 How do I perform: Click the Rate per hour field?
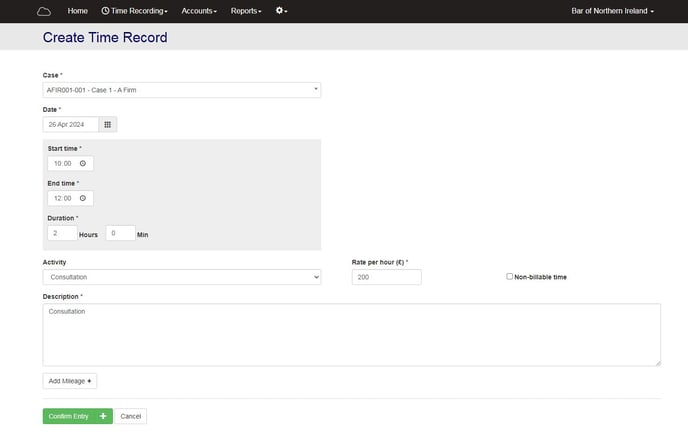coord(386,277)
